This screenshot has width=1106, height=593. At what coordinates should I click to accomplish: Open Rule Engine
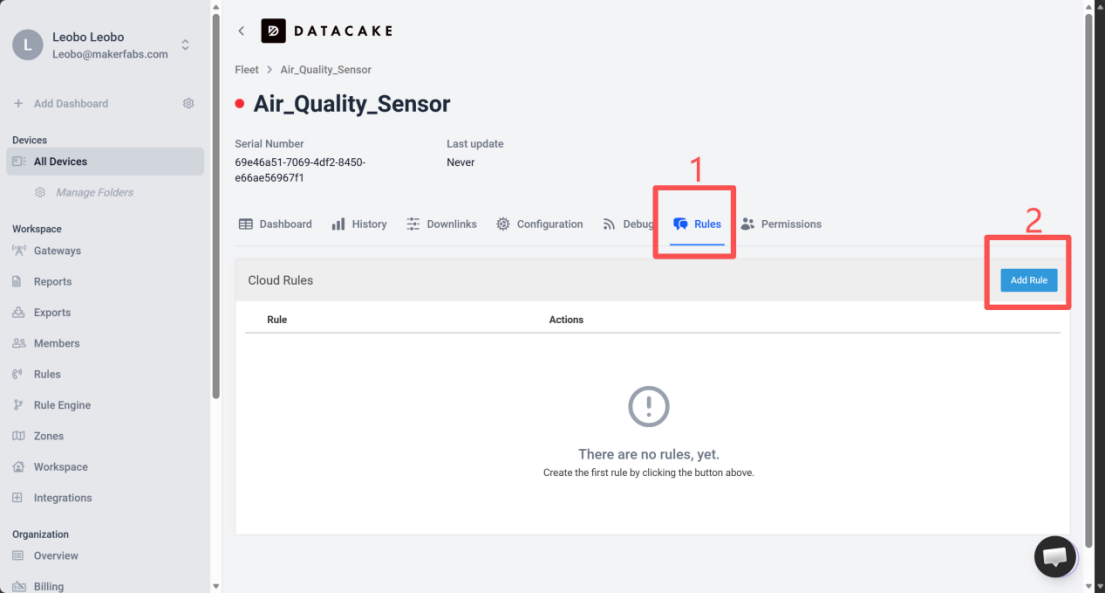click(62, 405)
